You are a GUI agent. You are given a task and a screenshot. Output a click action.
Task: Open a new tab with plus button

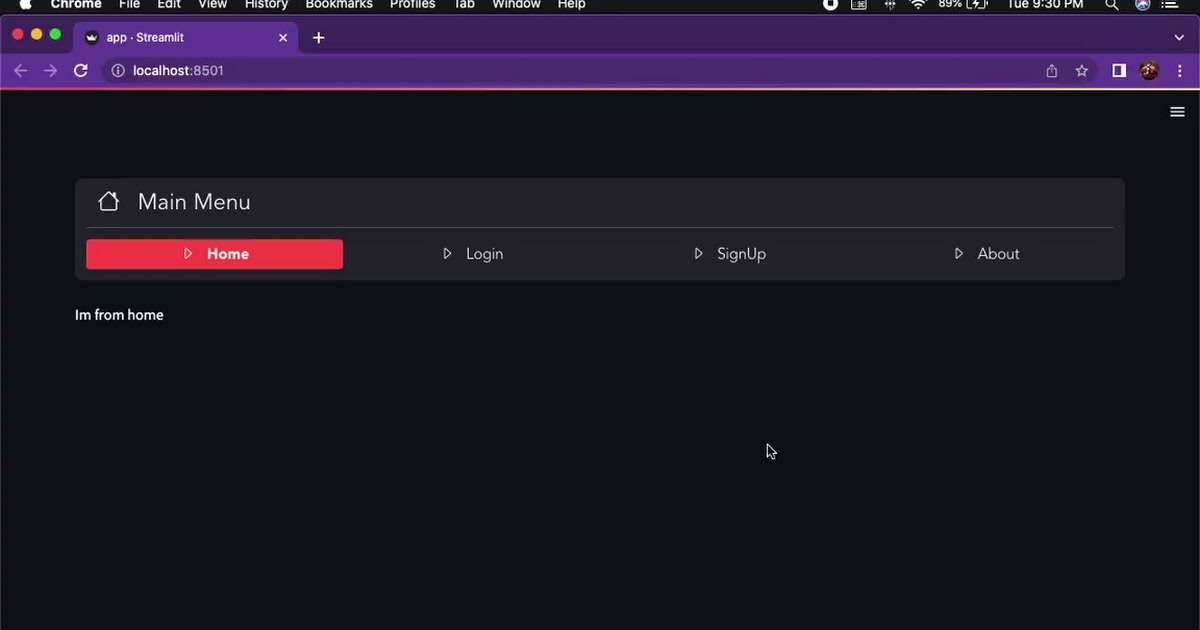point(318,38)
